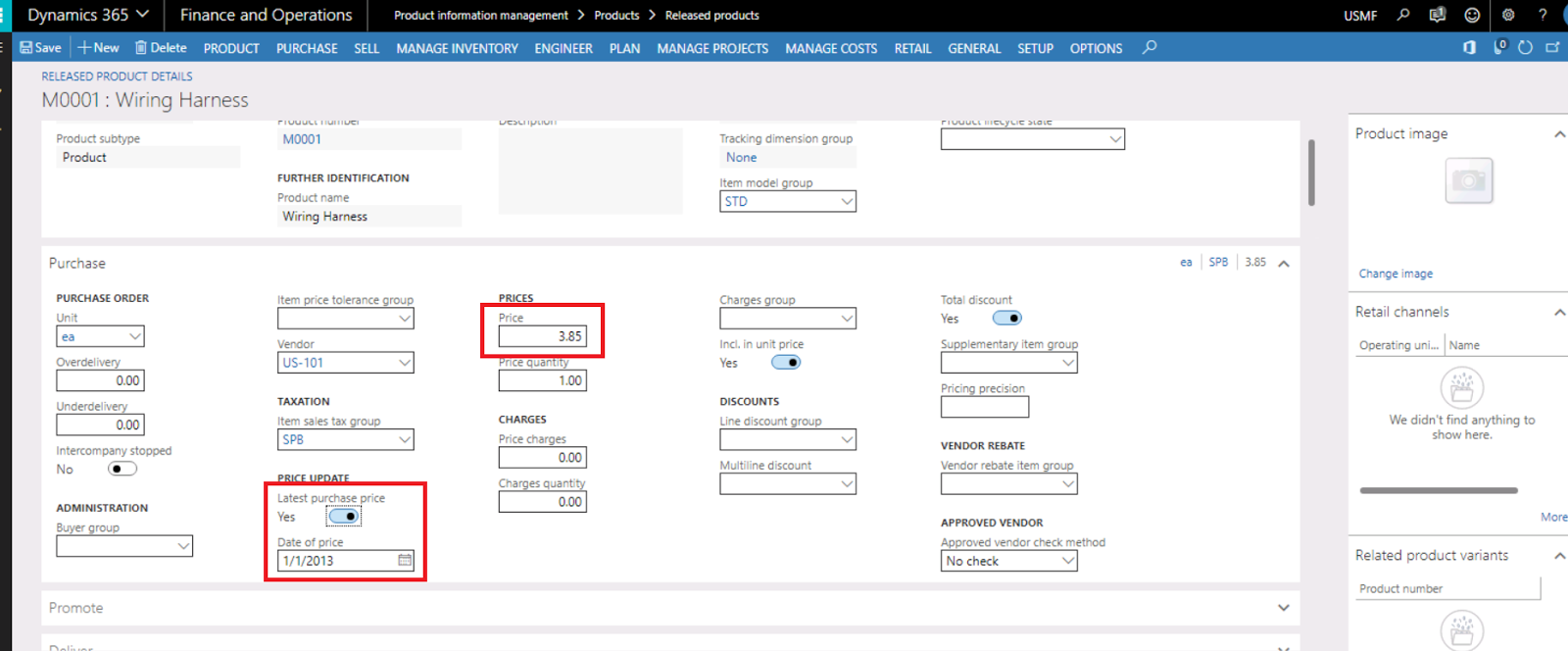Collapse the Purchase fast tab
The image size is (1568, 651).
[1284, 263]
